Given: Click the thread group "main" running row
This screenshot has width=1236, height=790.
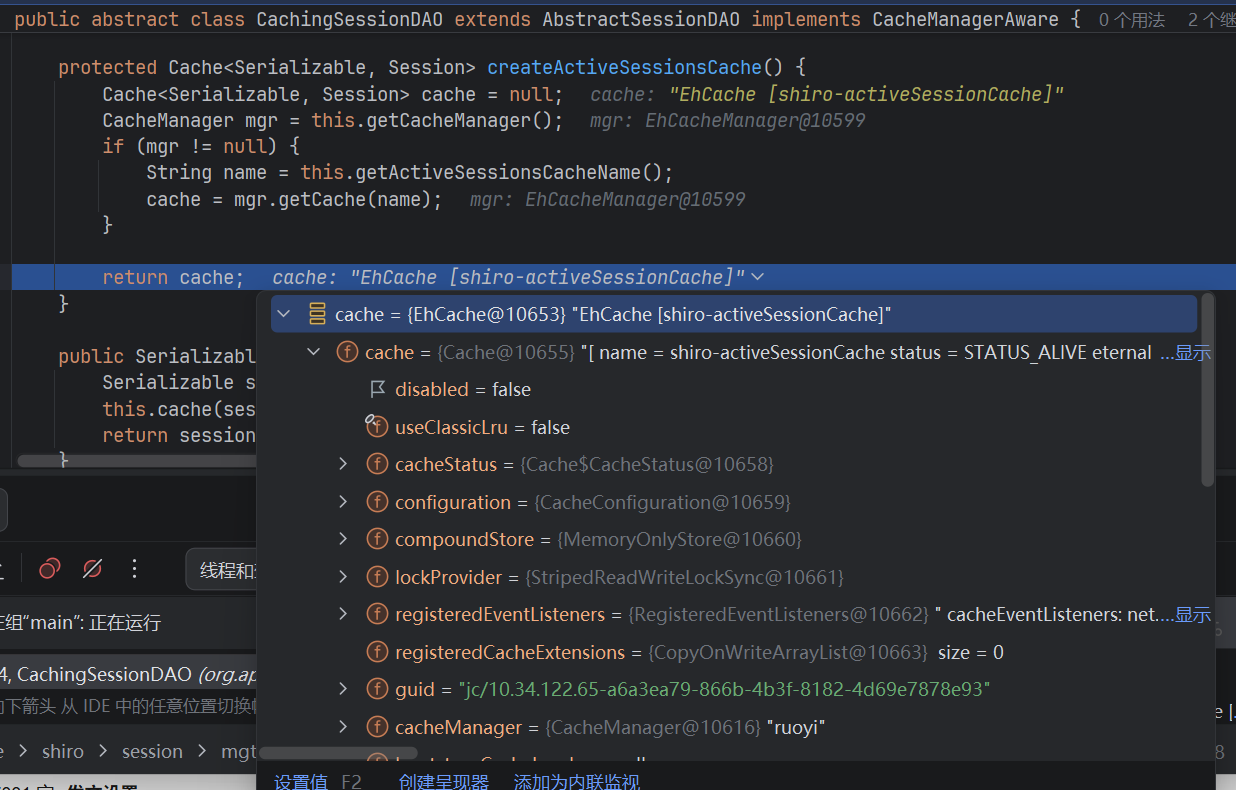Looking at the screenshot, I should 128,623.
